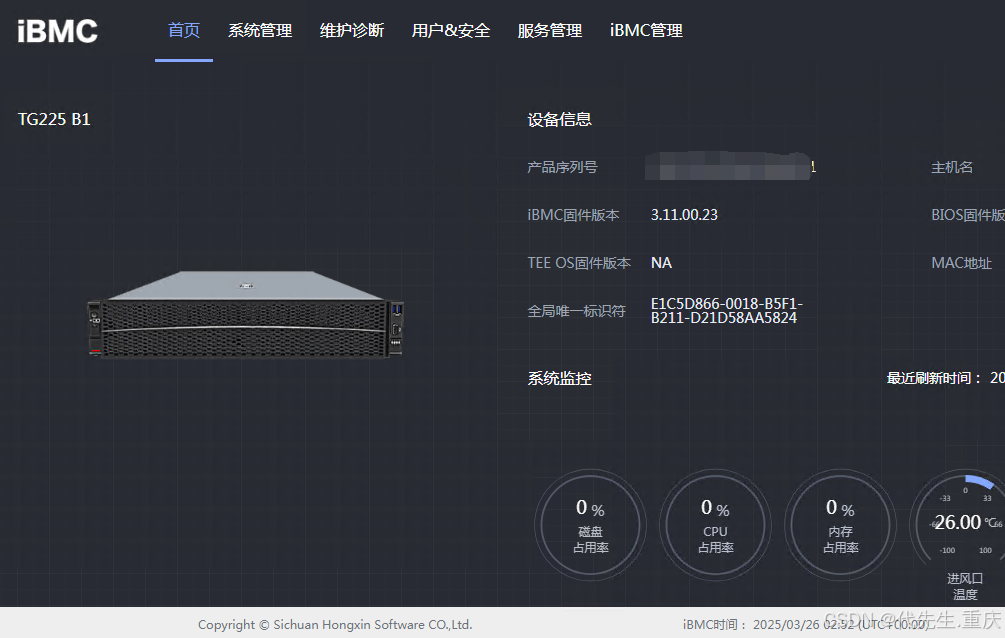Click the iBMC时间 status in footer
The image size is (1005, 638).
tap(806, 625)
